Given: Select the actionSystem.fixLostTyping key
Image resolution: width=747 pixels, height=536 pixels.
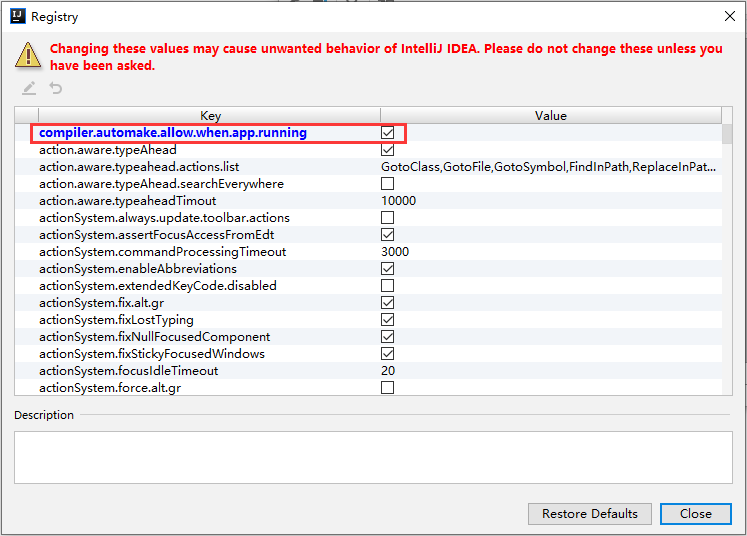Looking at the screenshot, I should click(116, 320).
